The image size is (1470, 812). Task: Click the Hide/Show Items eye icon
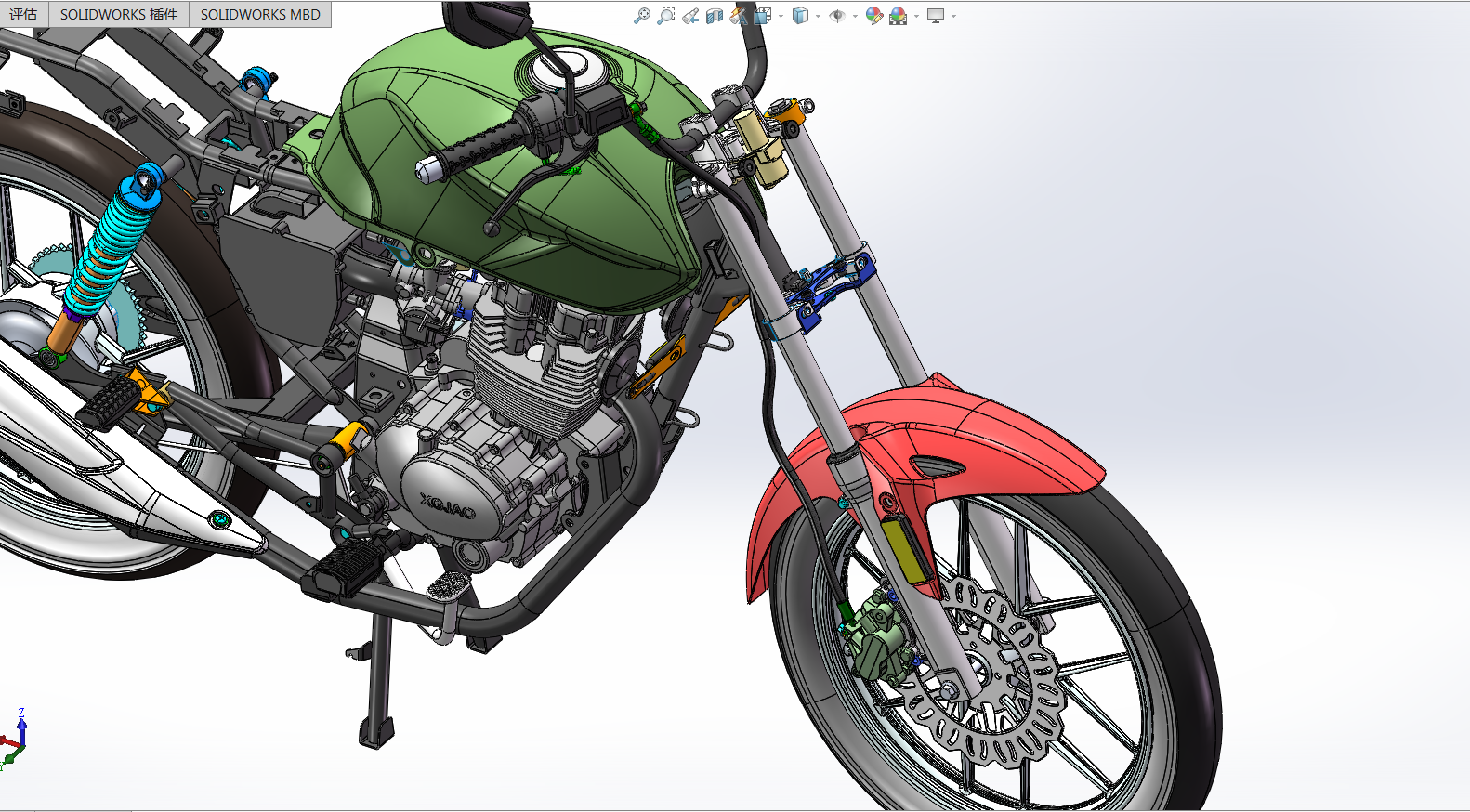coord(837,16)
